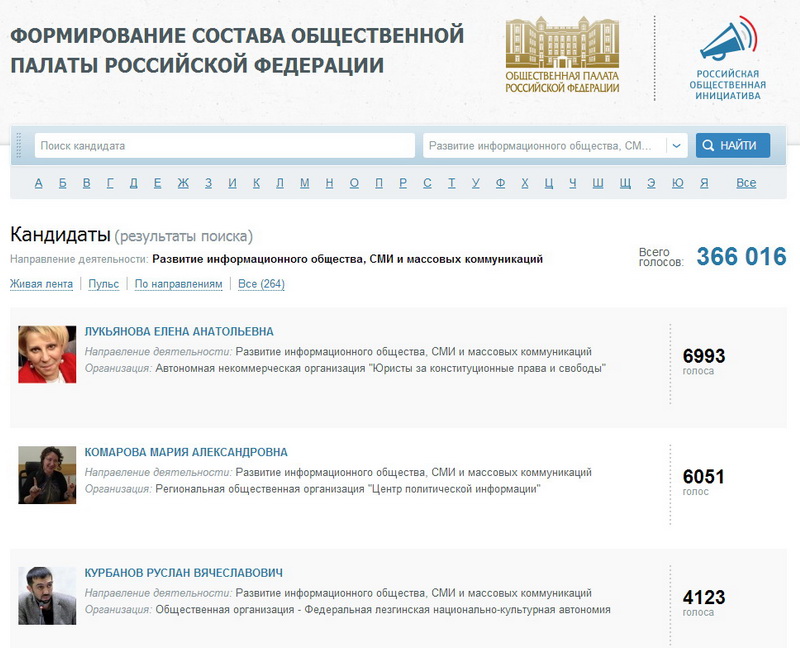Image resolution: width=800 pixels, height=648 pixels.
Task: Click Курбанов's profile photo
Action: (47, 596)
